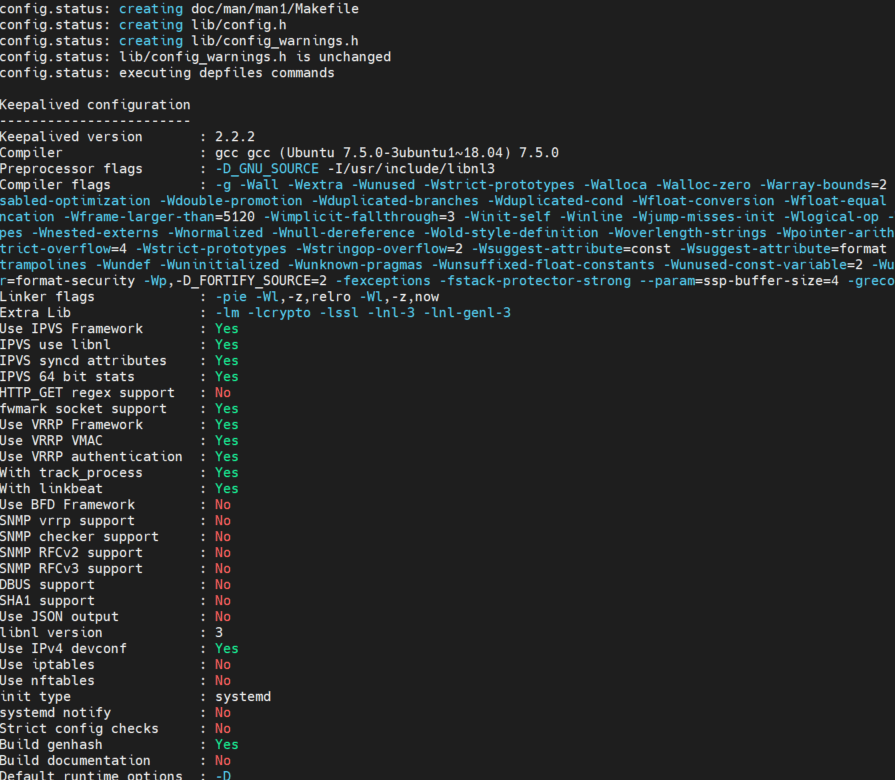The image size is (895, 780).
Task: Click the -lnl-genl-3 library flag
Action: (x=467, y=313)
